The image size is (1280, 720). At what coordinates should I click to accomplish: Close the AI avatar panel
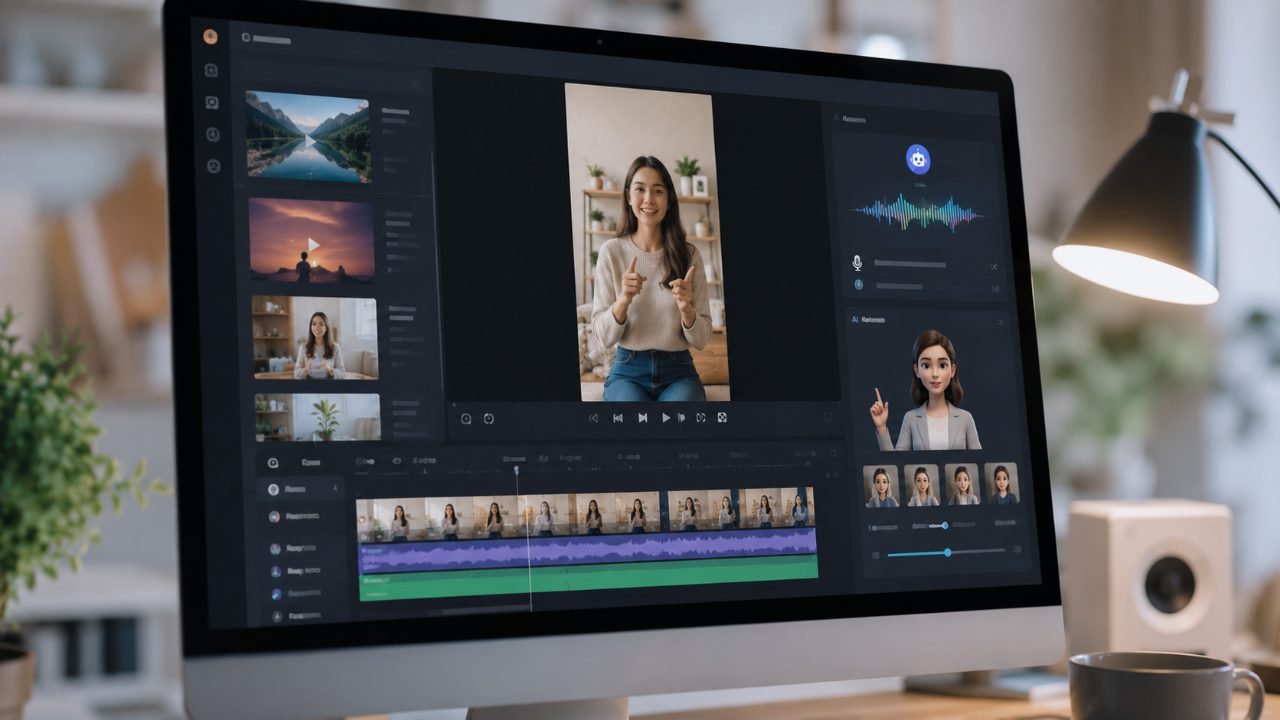1001,322
